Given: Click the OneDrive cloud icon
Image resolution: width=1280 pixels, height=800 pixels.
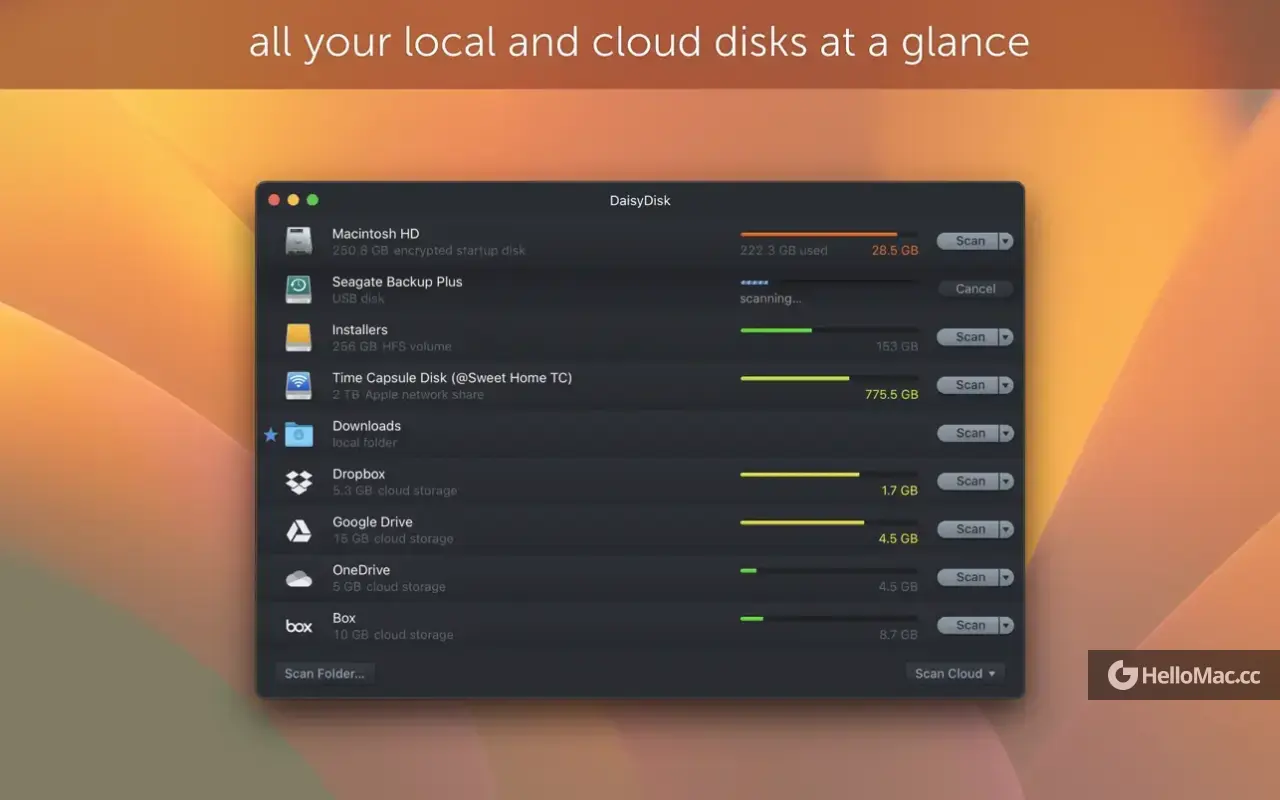Looking at the screenshot, I should point(299,578).
